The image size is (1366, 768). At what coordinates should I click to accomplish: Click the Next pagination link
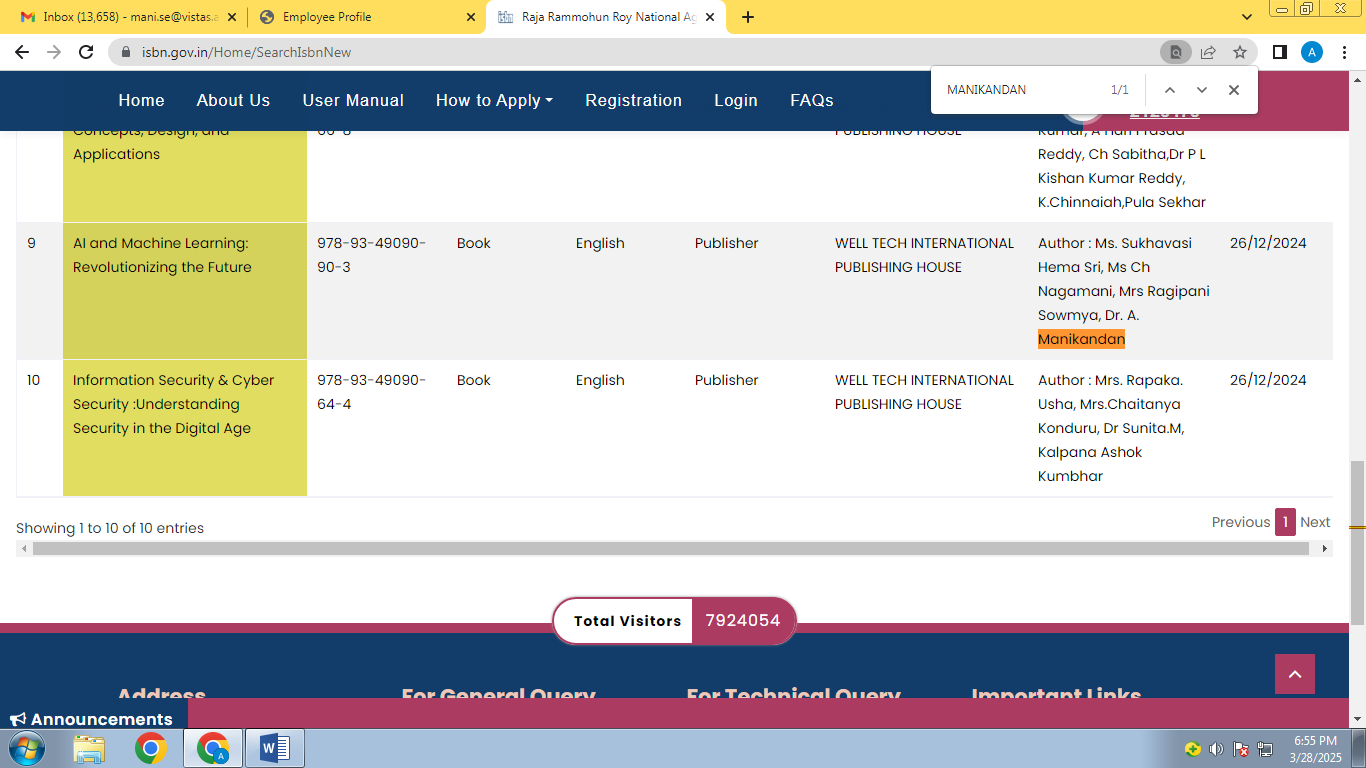1315,522
